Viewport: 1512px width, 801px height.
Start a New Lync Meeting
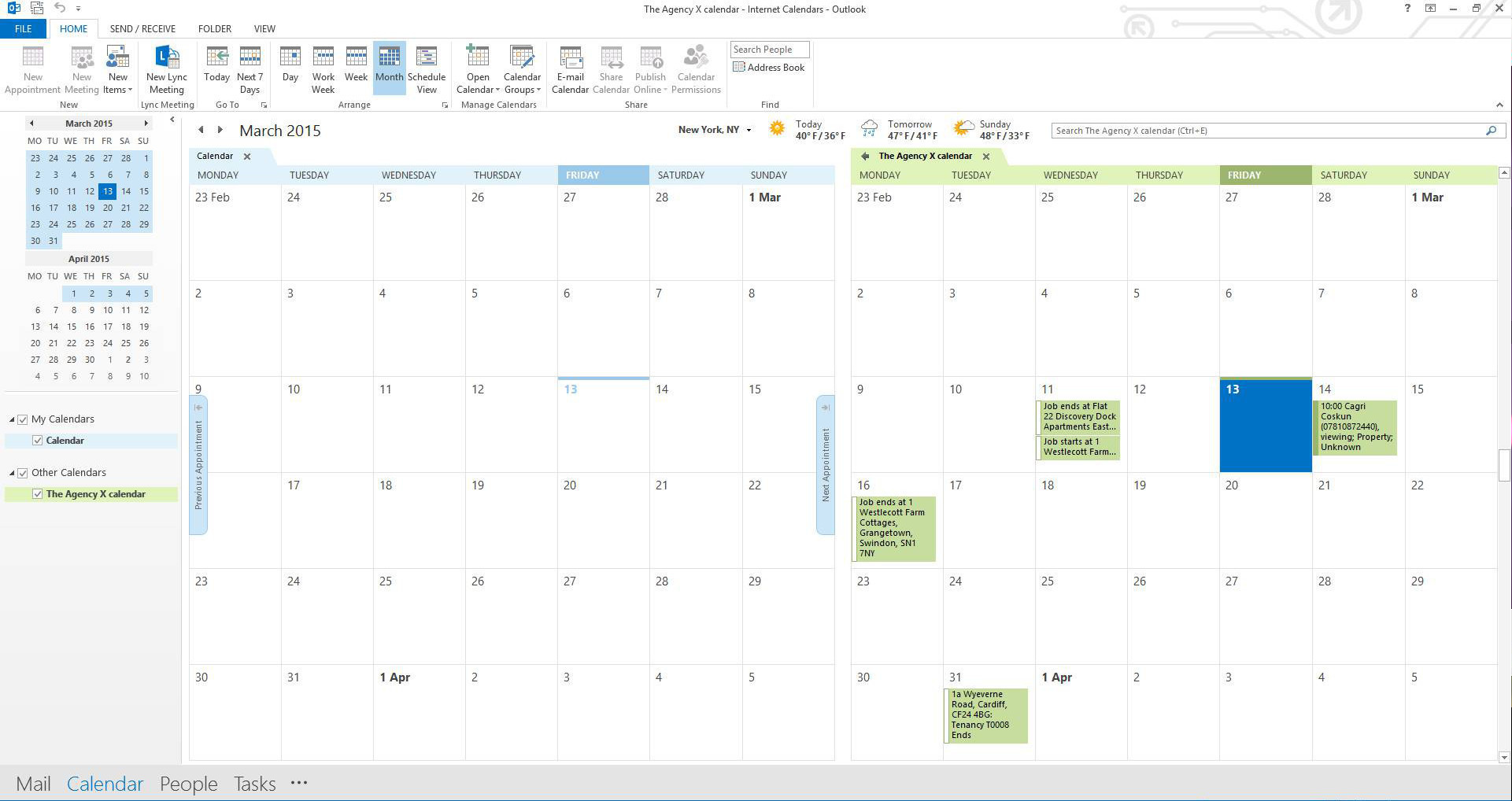point(167,69)
